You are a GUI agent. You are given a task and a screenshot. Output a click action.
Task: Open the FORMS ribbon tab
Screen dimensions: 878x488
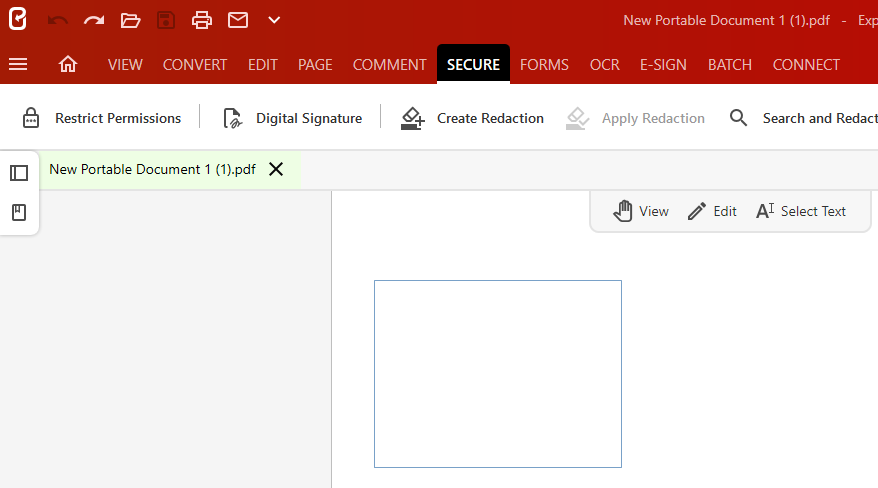coord(544,65)
